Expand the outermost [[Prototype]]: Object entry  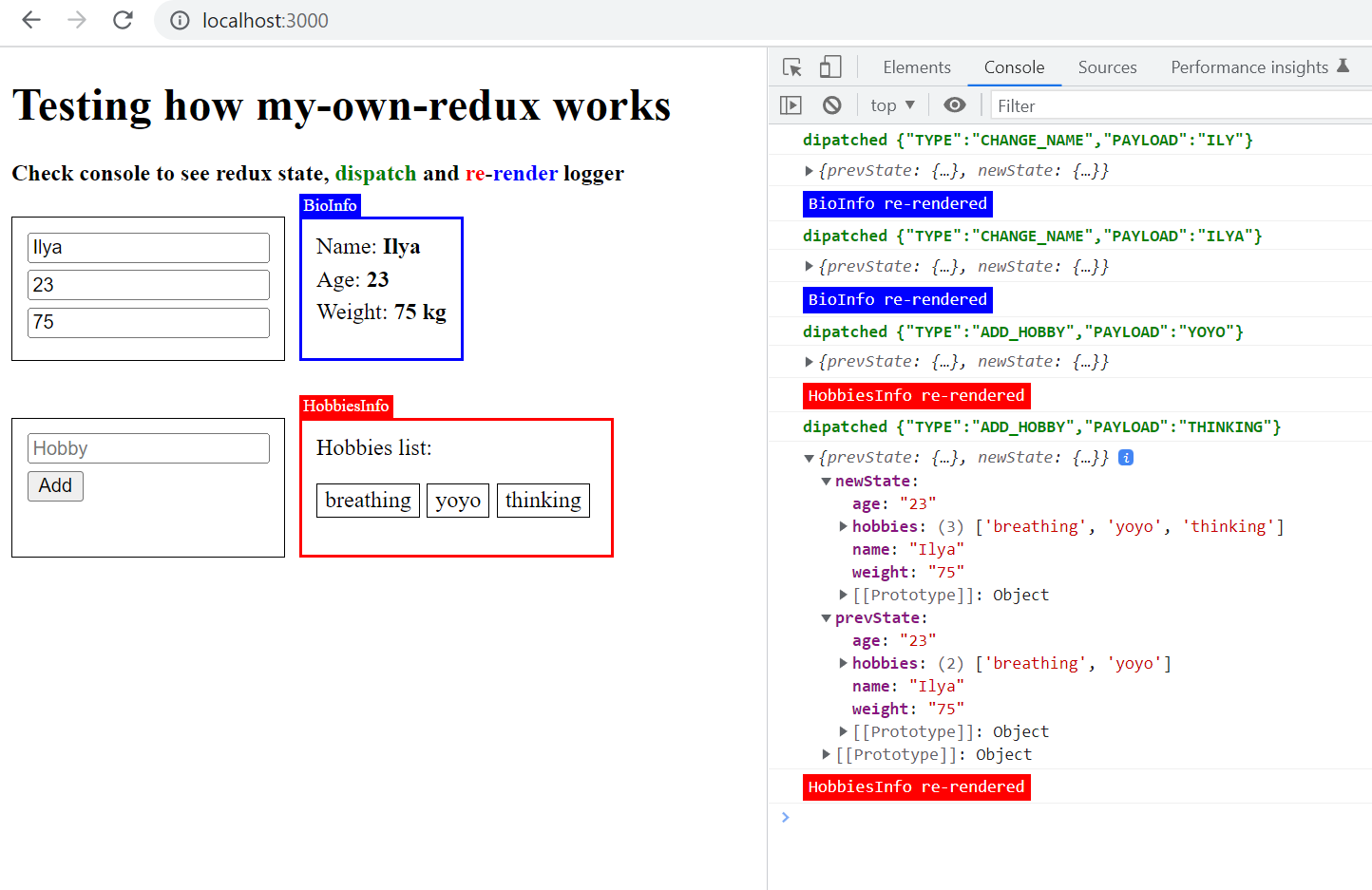(826, 754)
